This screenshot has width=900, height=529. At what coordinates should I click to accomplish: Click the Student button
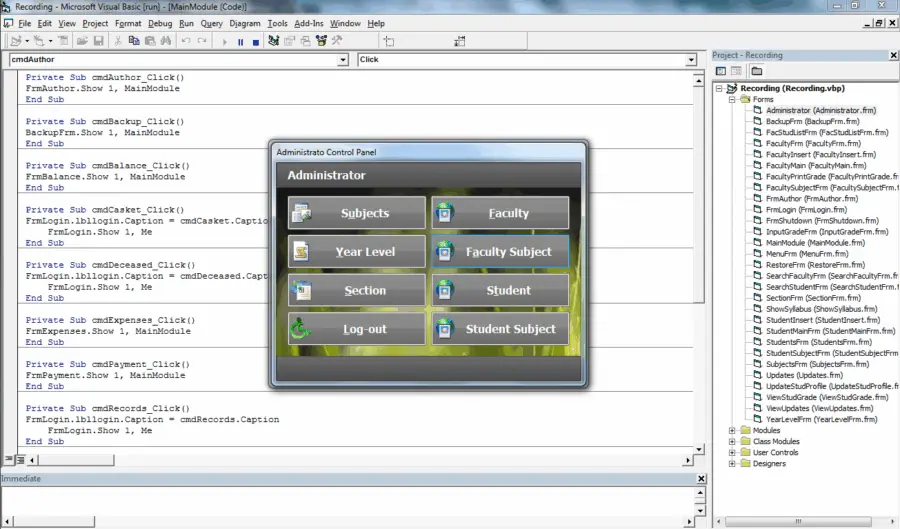500,290
